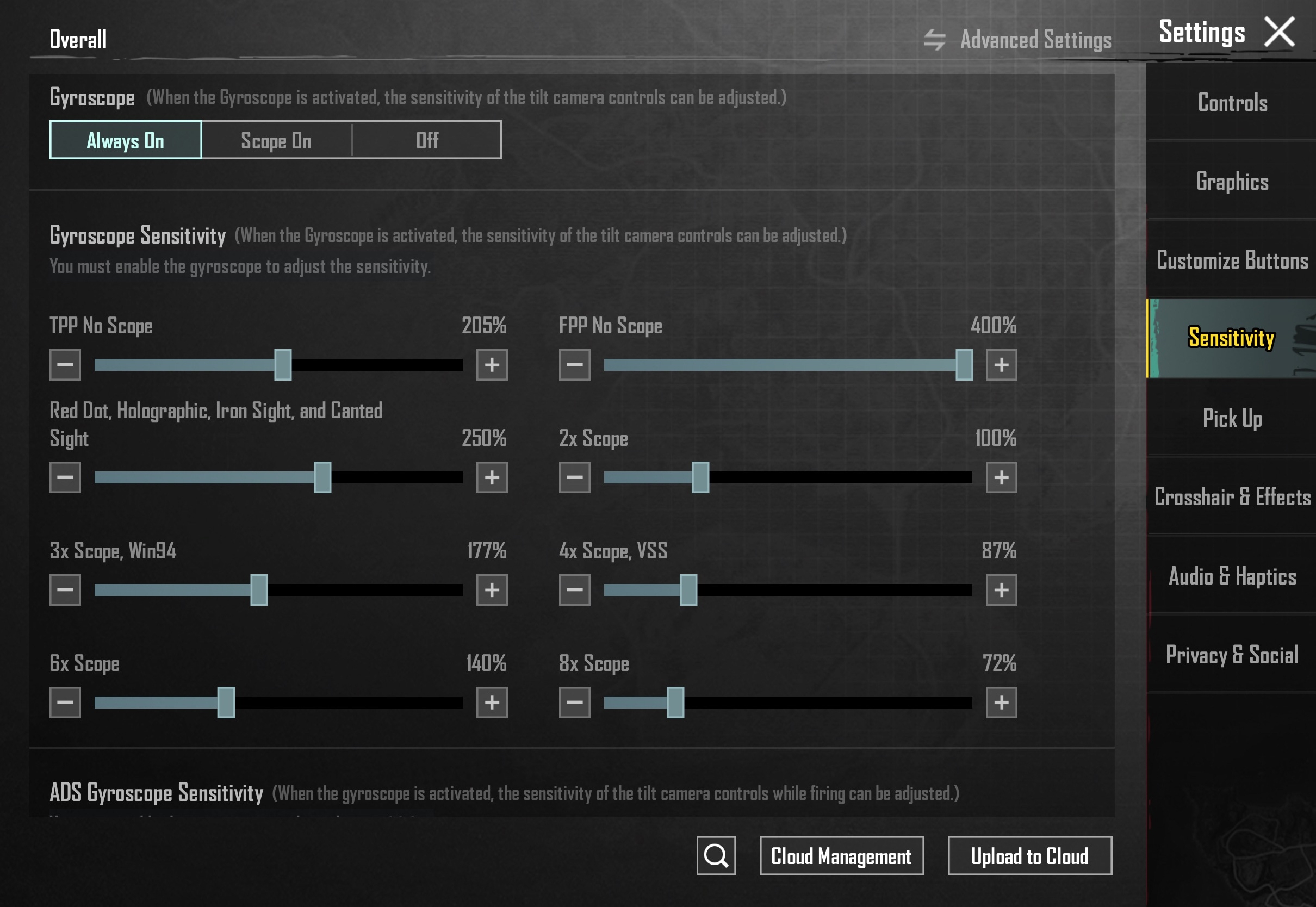Increase 8x Scope sensitivity with plus
1316x907 pixels.
(1001, 702)
